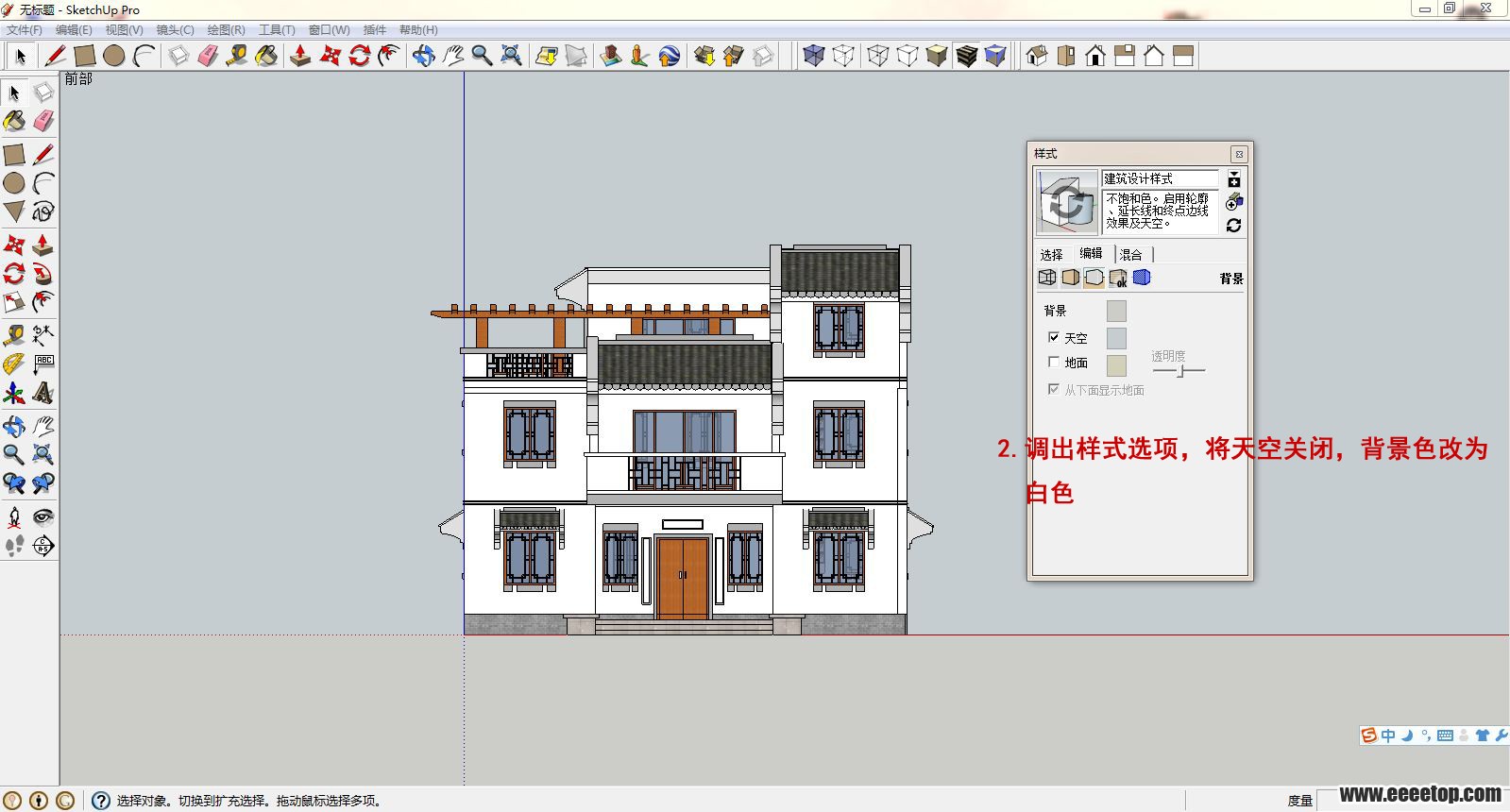Open the display details dropdown in Styles panel
The image size is (1510, 812).
point(1234,178)
